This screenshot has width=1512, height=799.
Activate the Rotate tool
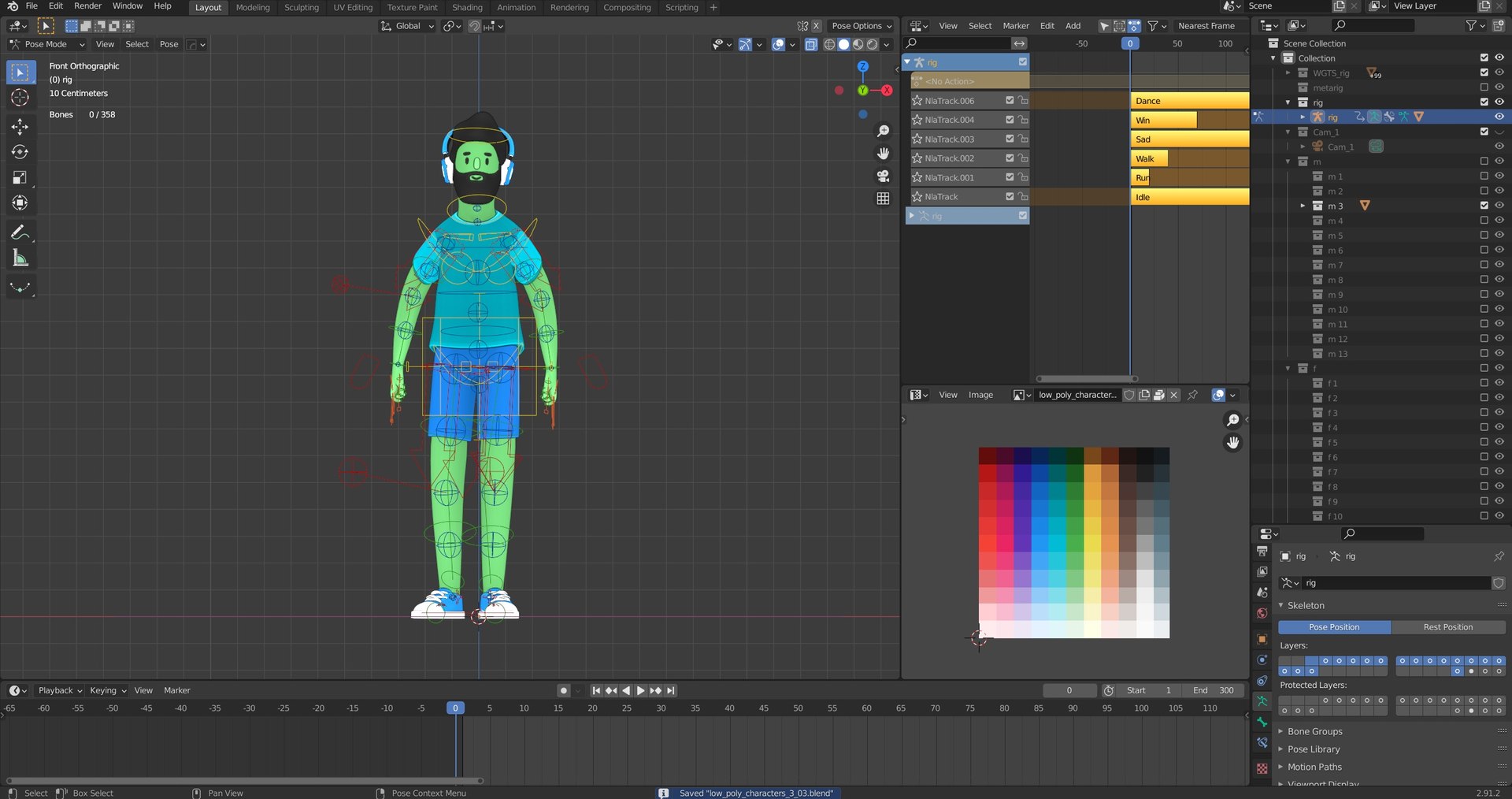pos(20,152)
